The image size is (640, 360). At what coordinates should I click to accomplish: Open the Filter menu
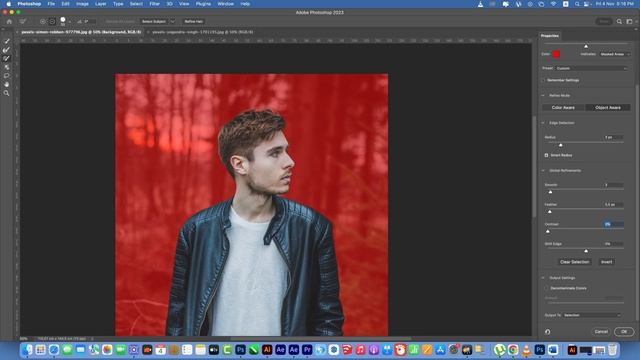[154, 4]
